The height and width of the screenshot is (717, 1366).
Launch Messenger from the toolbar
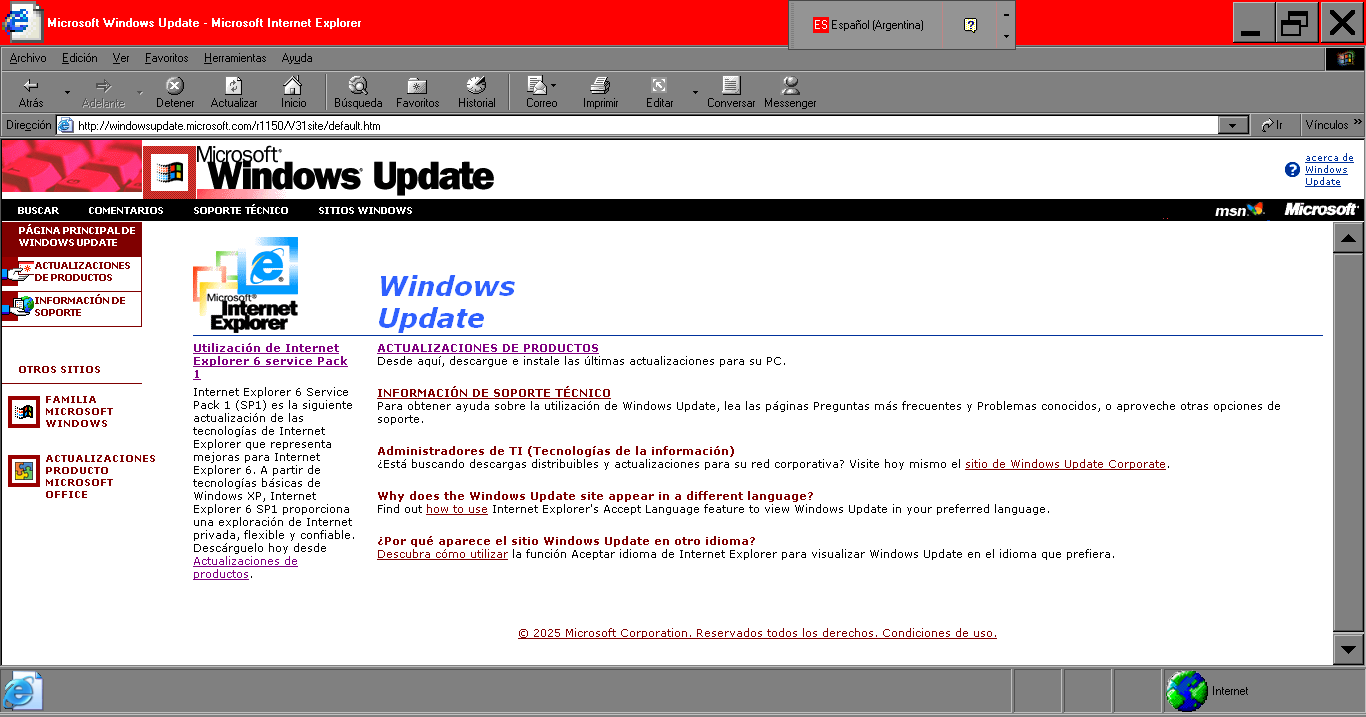point(790,91)
